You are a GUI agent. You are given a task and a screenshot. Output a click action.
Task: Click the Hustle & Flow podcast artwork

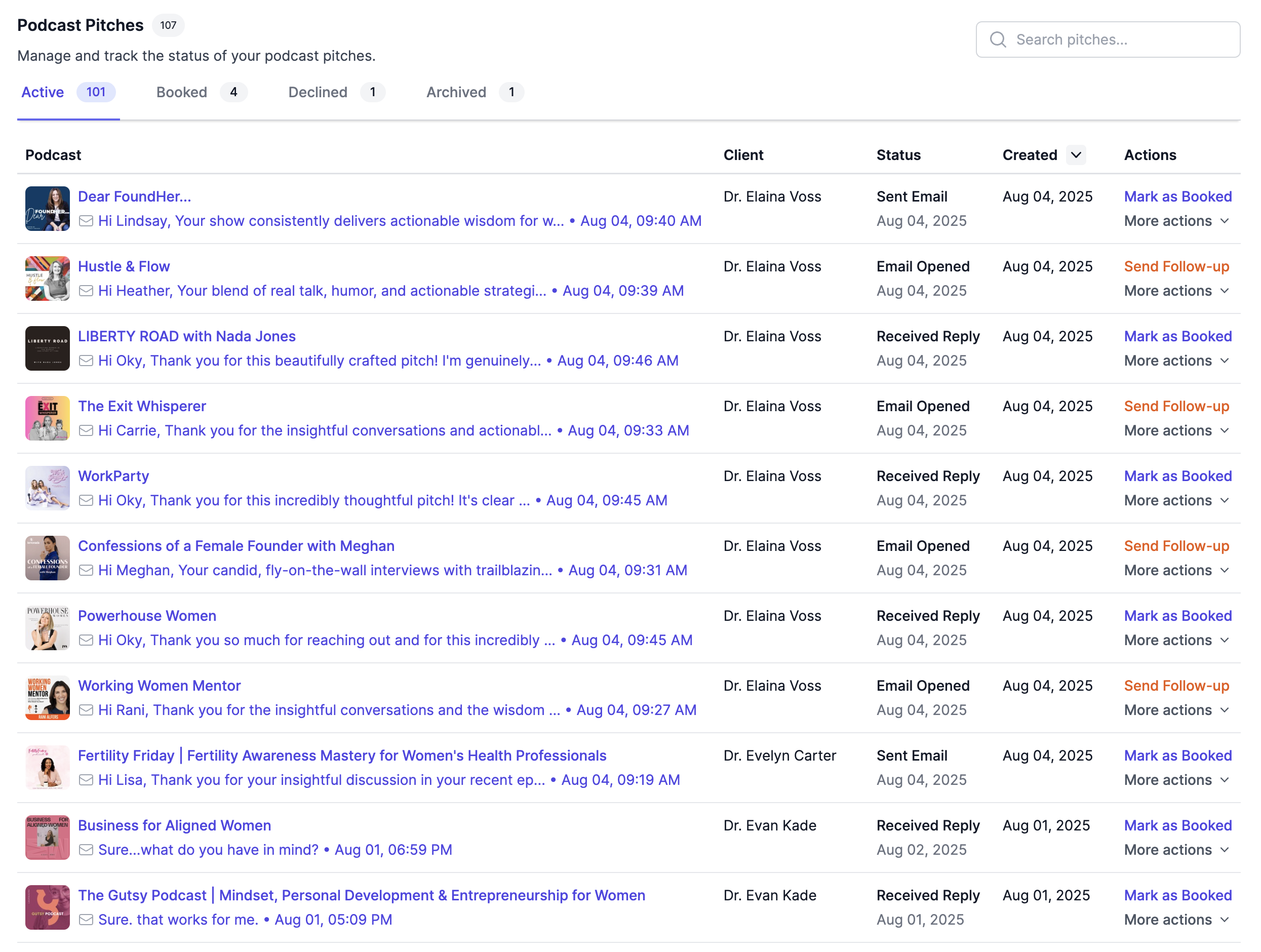coord(47,279)
